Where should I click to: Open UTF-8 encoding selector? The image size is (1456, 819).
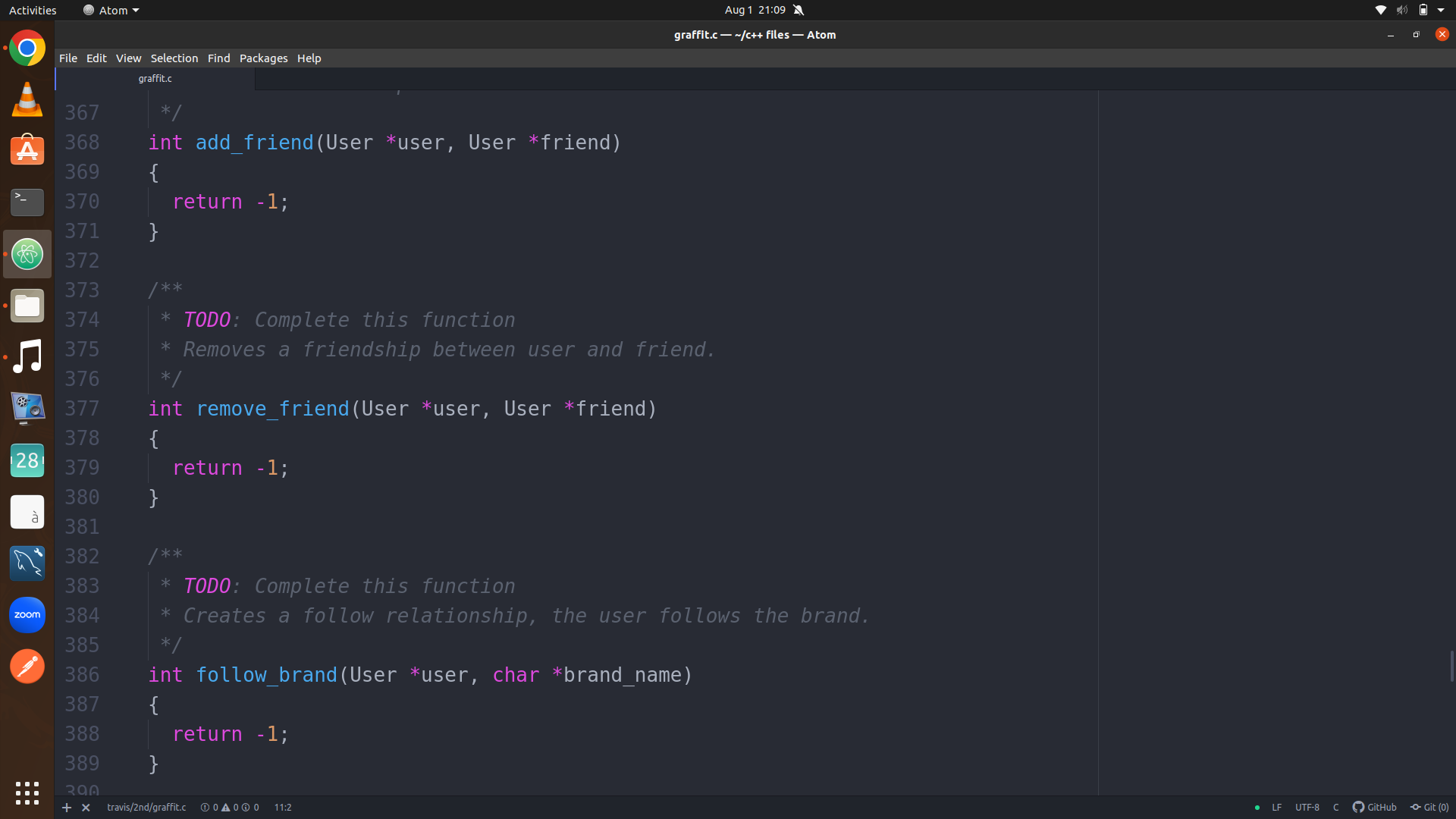[1307, 808]
